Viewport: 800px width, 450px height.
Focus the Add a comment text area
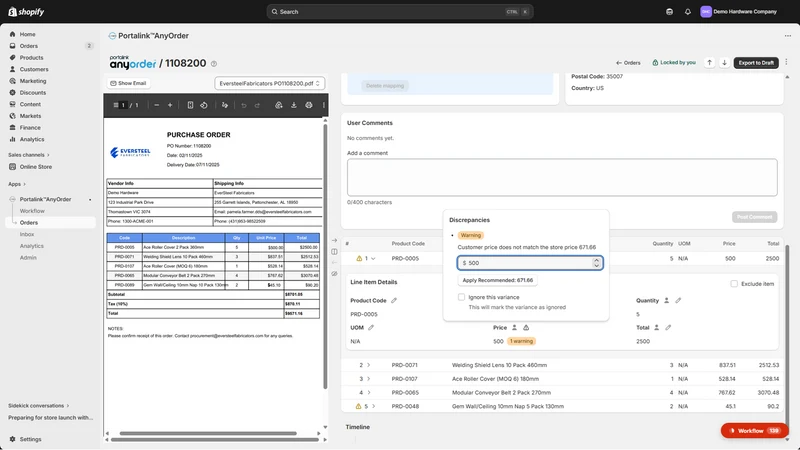562,178
